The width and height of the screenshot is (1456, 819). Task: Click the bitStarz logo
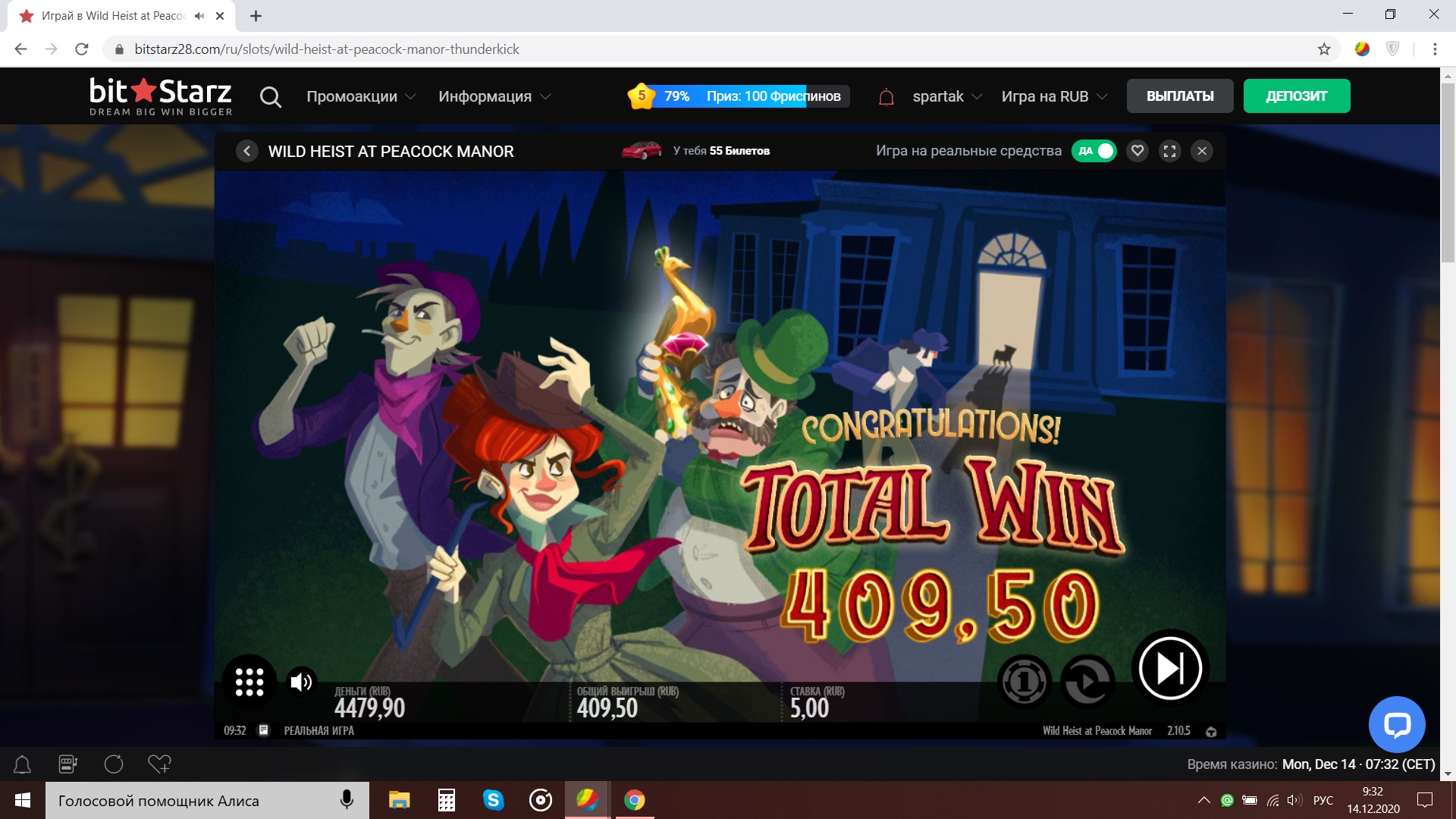pos(160,96)
